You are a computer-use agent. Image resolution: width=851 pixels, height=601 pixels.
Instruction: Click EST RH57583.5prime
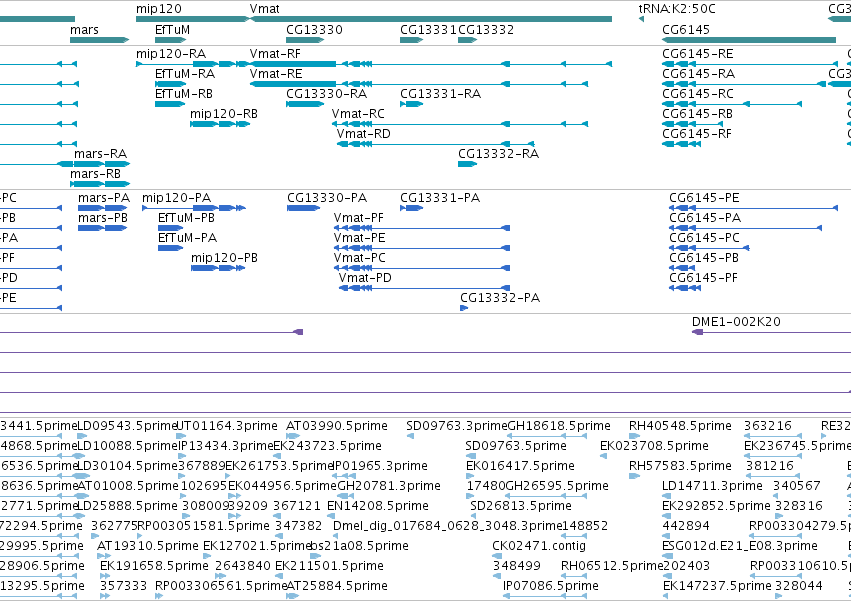coord(680,466)
